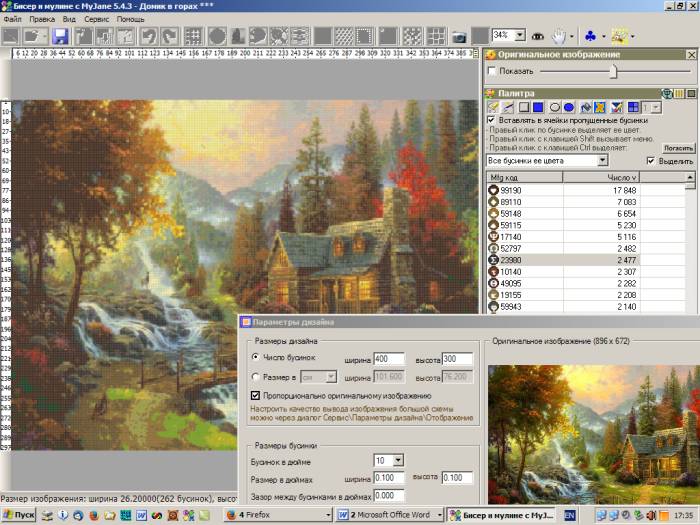
Task: Click the dark circle toolbar icon
Action: click(x=217, y=36)
